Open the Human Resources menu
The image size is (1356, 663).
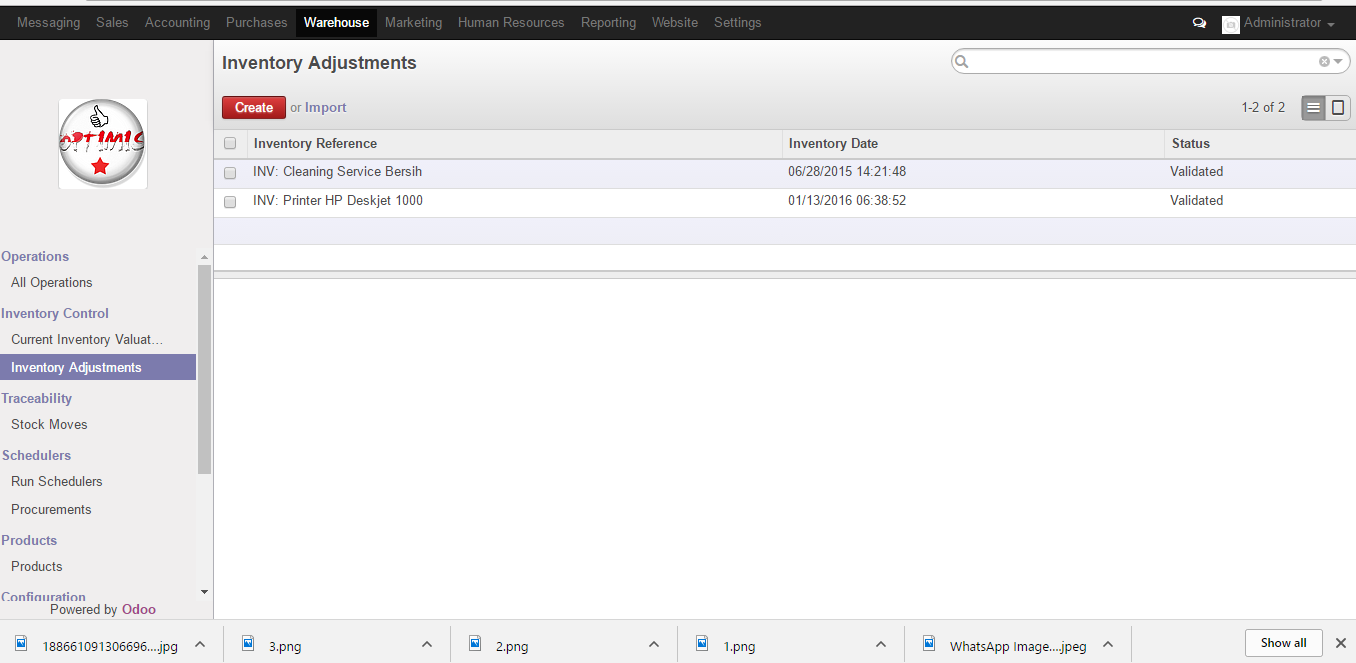pyautogui.click(x=511, y=22)
